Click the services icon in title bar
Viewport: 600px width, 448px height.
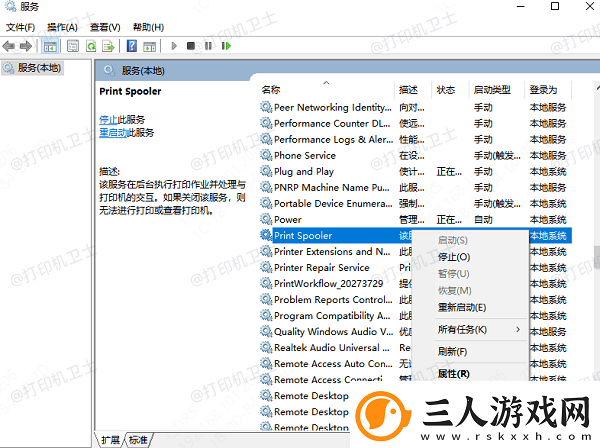(10, 6)
